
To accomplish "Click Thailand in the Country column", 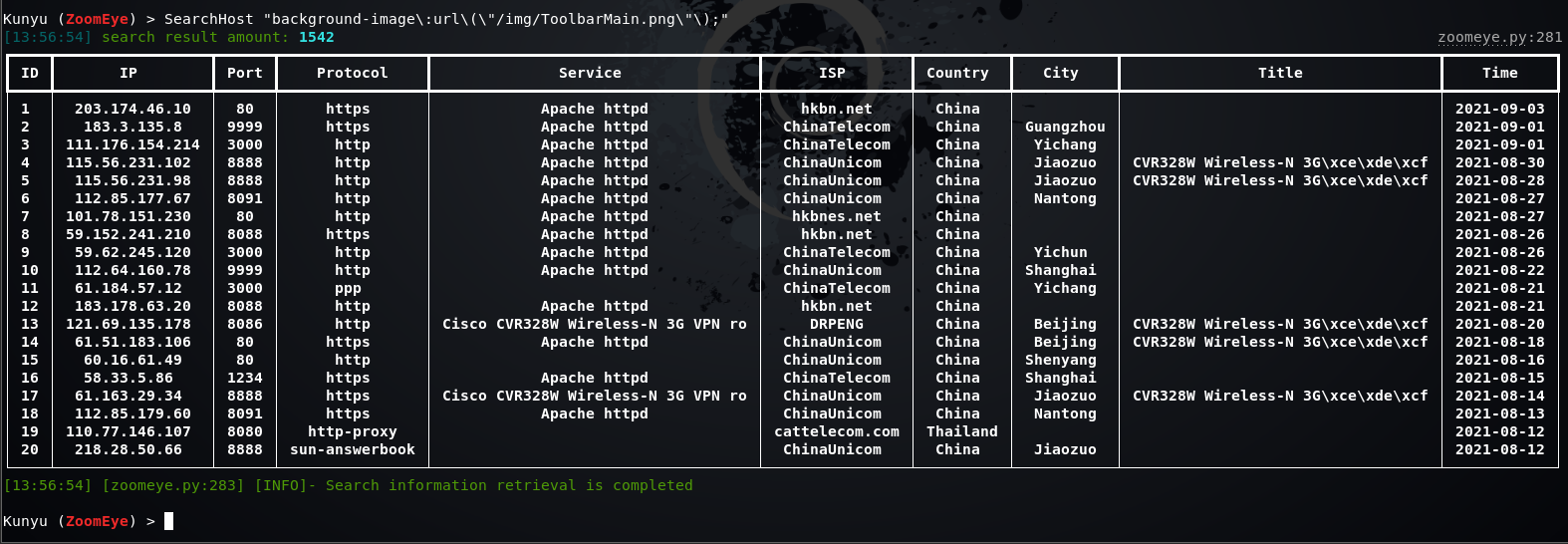I will (962, 431).
